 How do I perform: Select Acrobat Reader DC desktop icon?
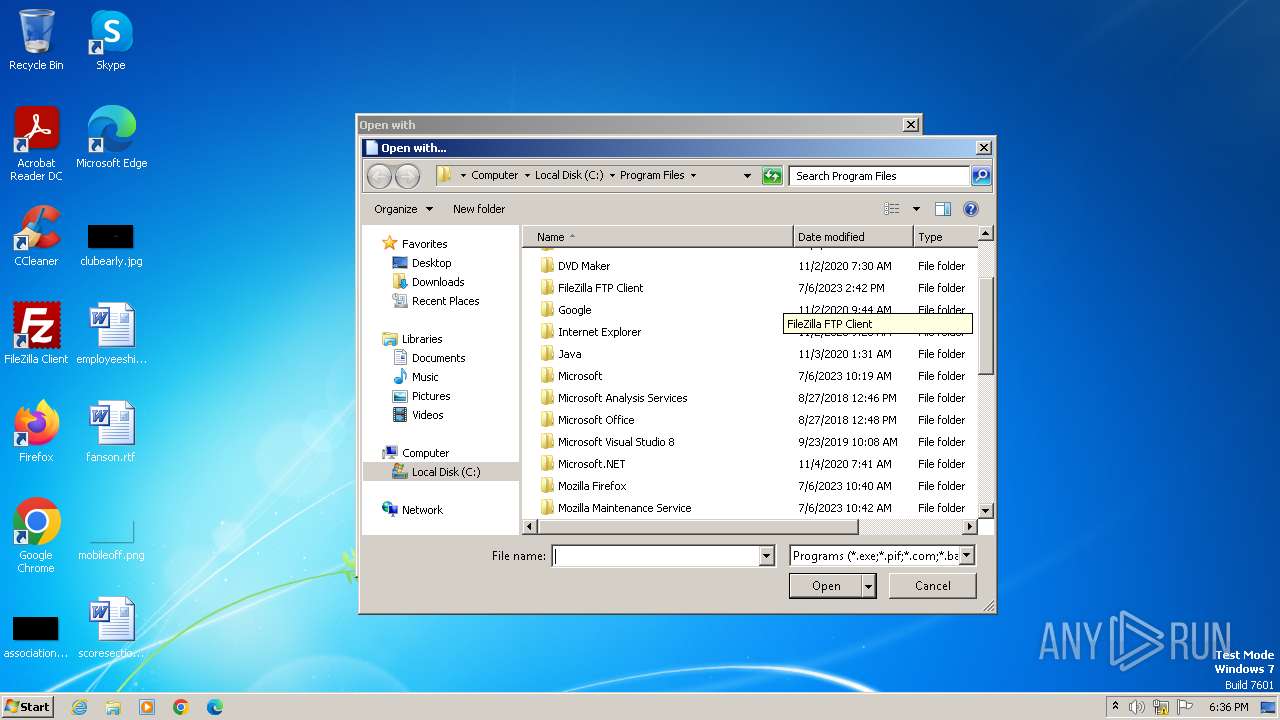pyautogui.click(x=36, y=144)
